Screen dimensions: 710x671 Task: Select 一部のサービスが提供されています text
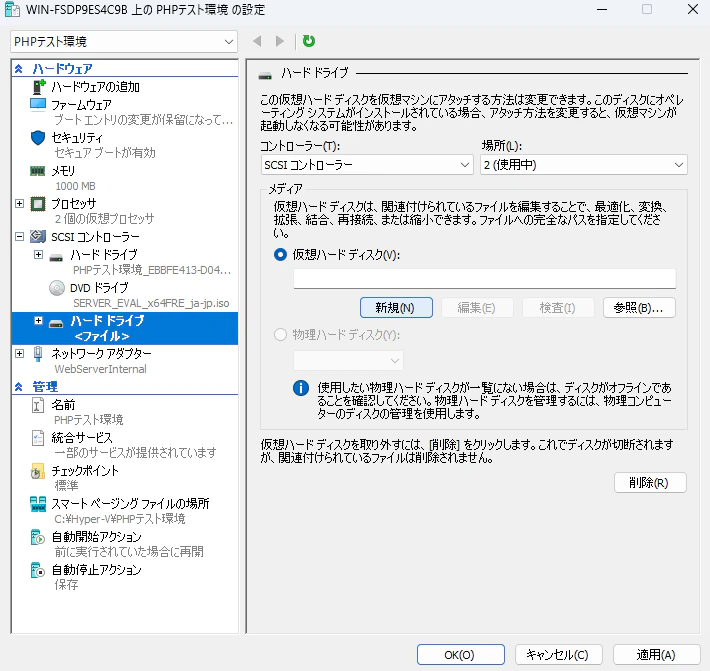coord(135,453)
